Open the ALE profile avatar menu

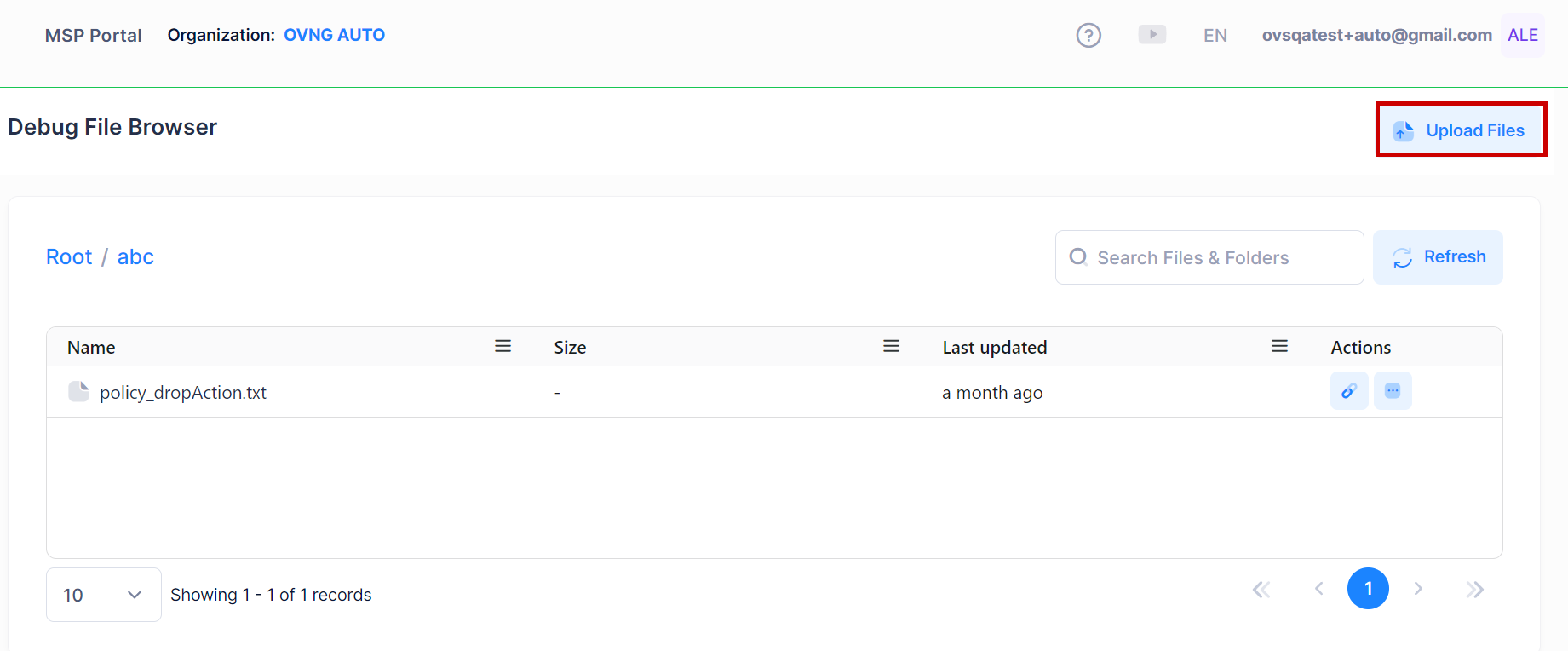pos(1522,35)
